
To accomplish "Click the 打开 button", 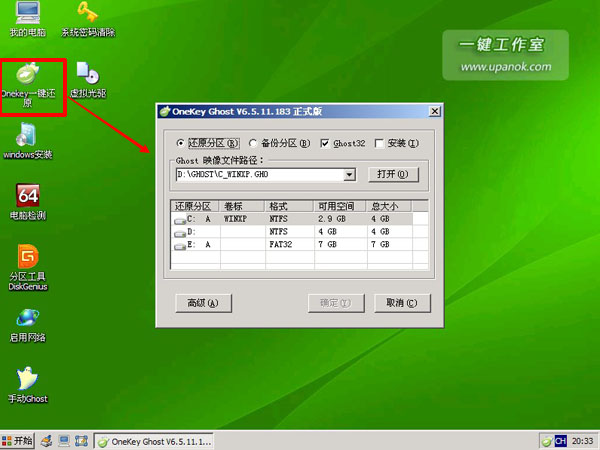I will (393, 174).
